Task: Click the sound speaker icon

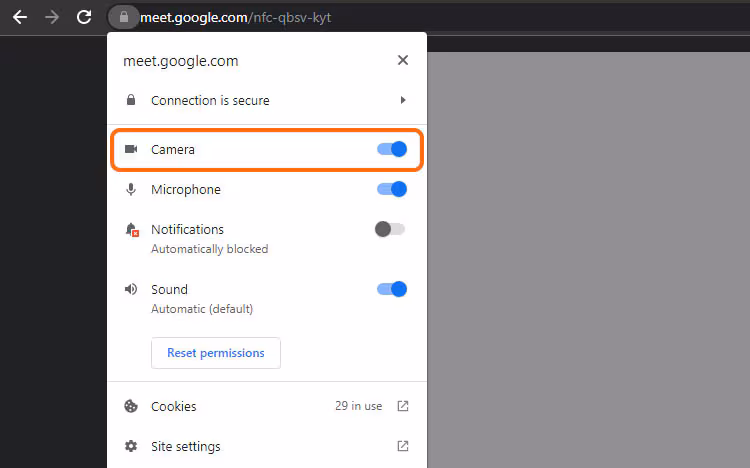Action: click(x=131, y=289)
